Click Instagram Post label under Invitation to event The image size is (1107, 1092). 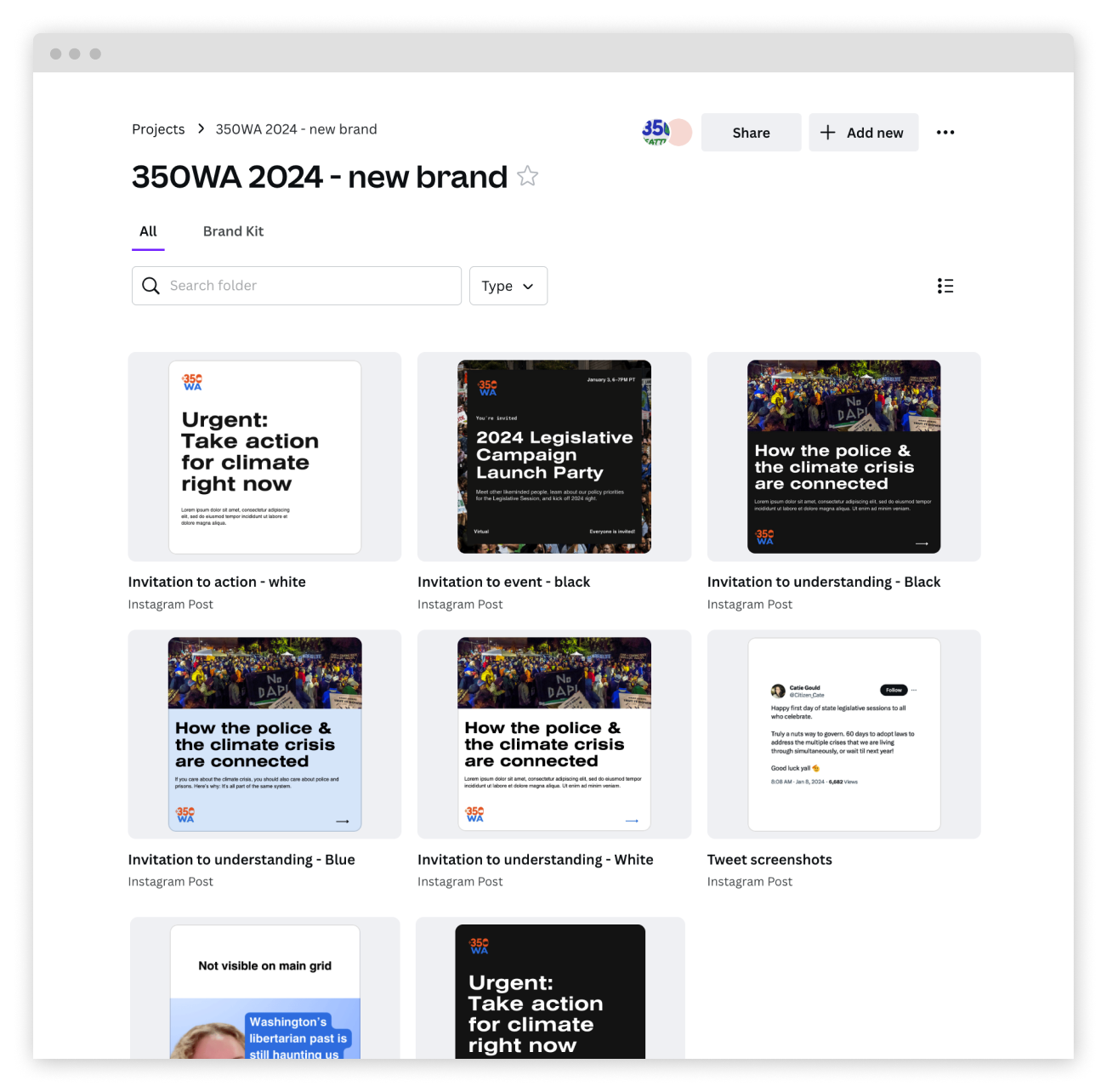pos(460,605)
